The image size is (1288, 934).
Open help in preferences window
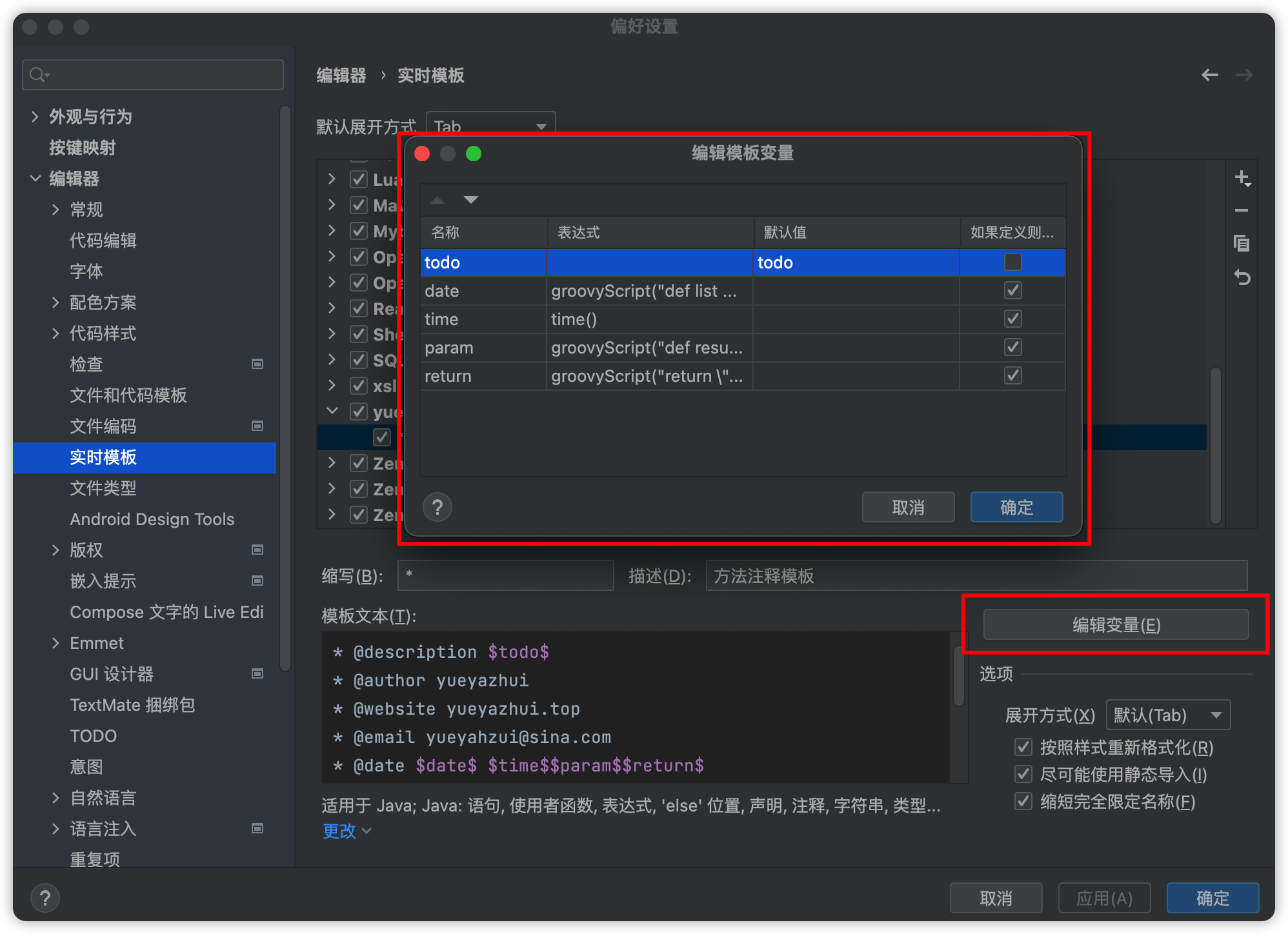tap(45, 898)
